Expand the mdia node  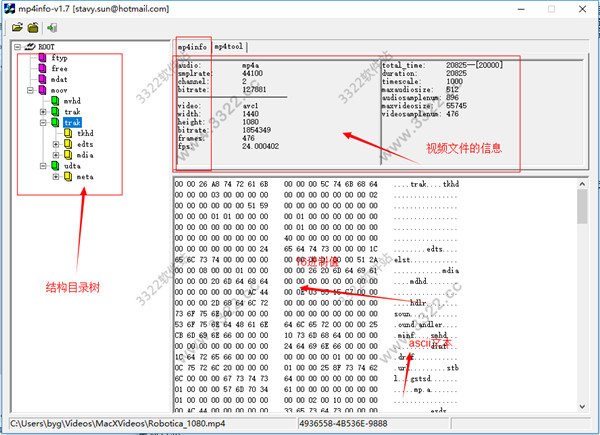56,155
